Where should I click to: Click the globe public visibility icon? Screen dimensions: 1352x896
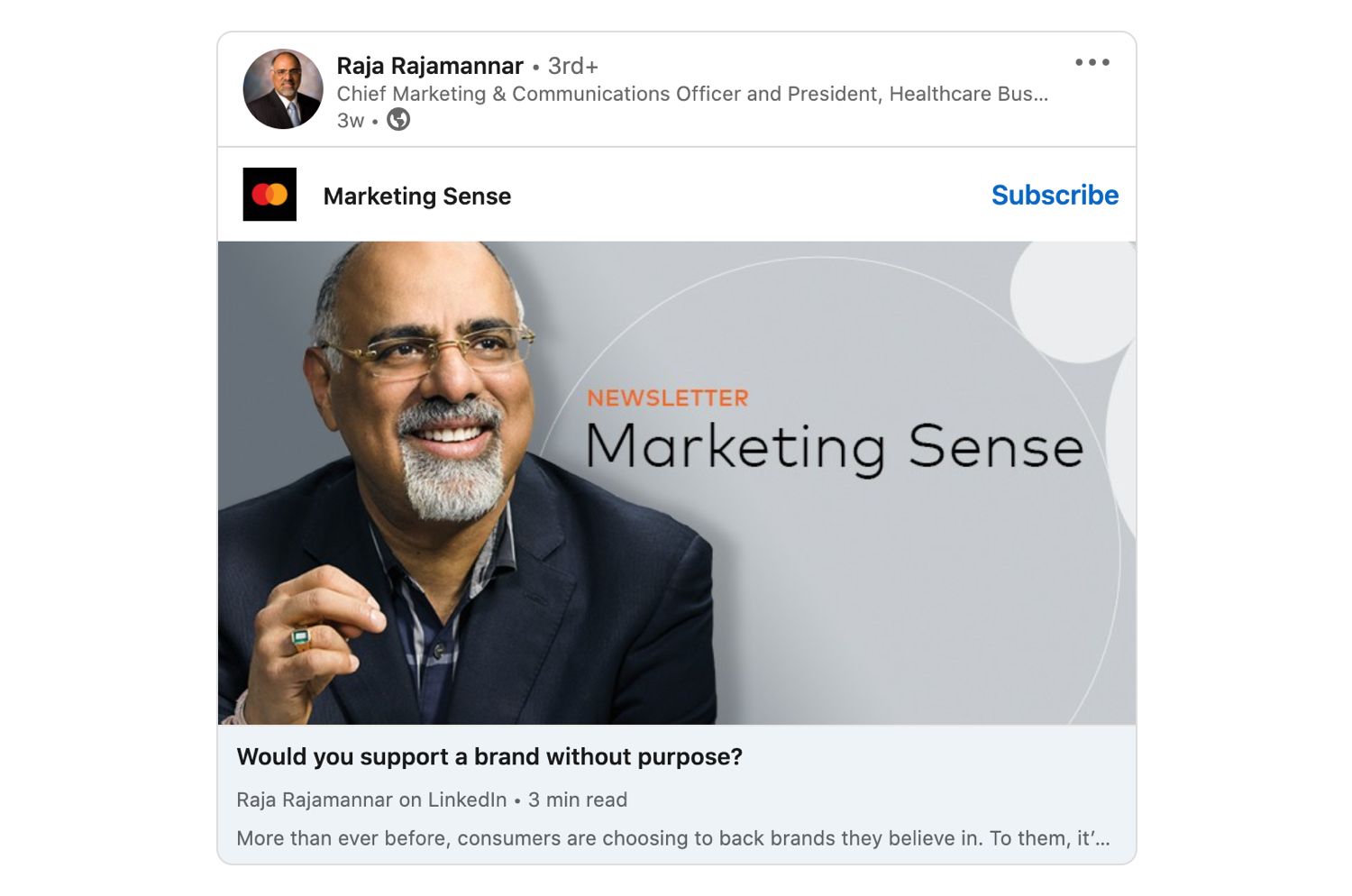point(398,119)
